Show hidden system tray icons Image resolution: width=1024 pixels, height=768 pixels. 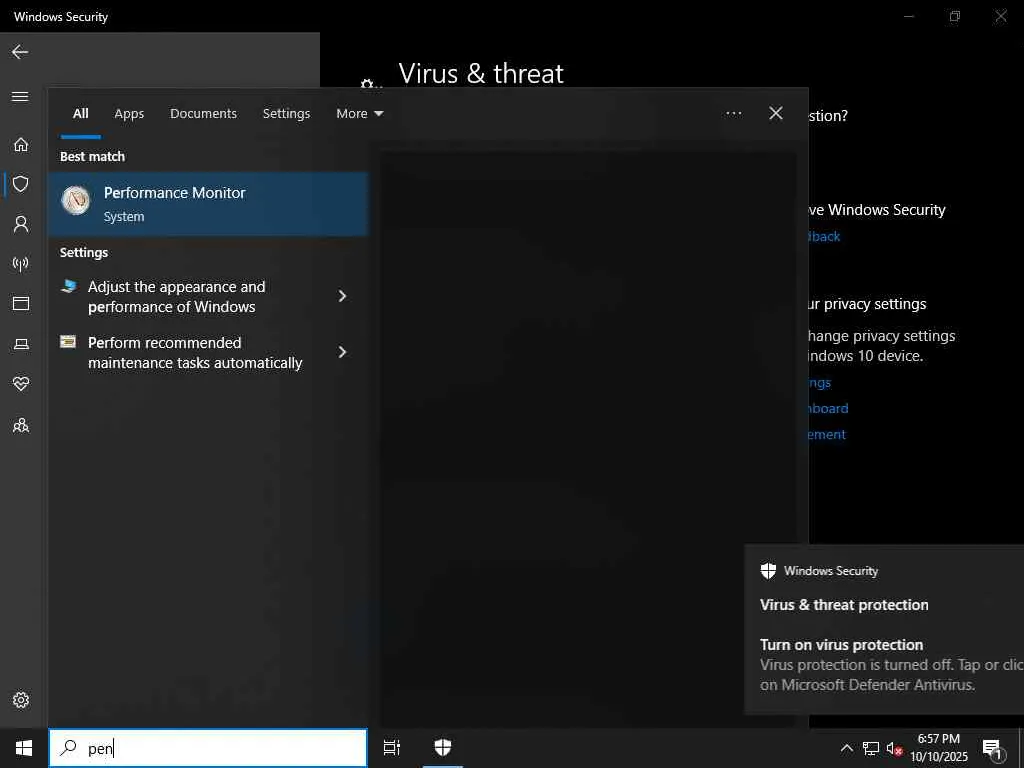click(846, 748)
